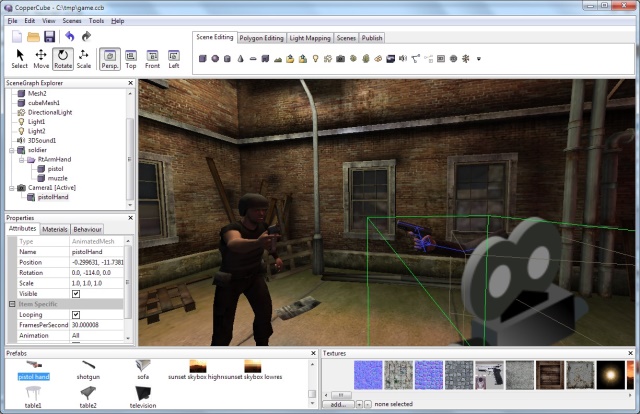The width and height of the screenshot is (640, 414).
Task: Switch to the Materials properties tab
Action: (55, 229)
